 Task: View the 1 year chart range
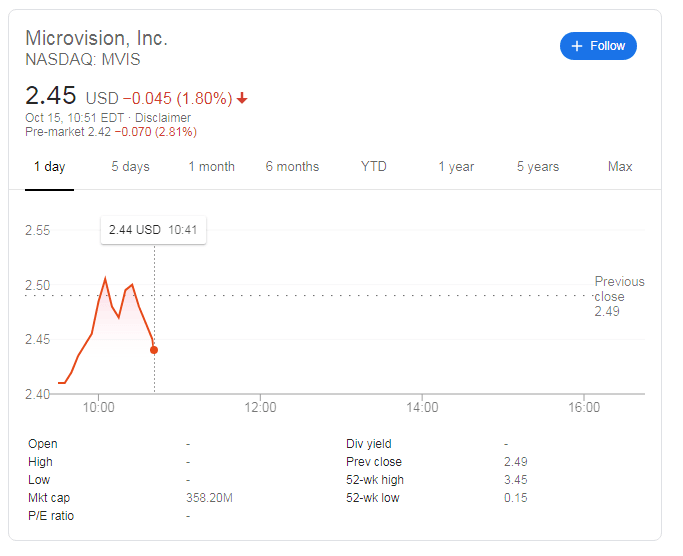(x=456, y=167)
